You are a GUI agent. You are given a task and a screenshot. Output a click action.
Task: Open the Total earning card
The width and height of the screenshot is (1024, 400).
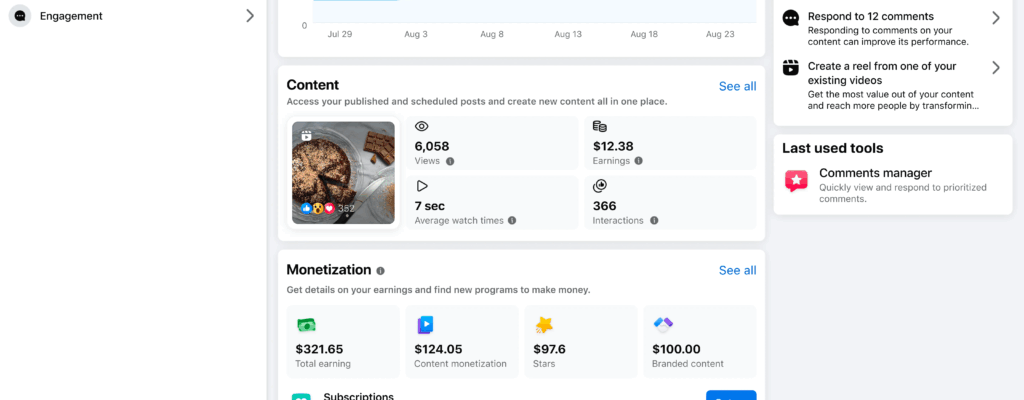click(x=342, y=342)
